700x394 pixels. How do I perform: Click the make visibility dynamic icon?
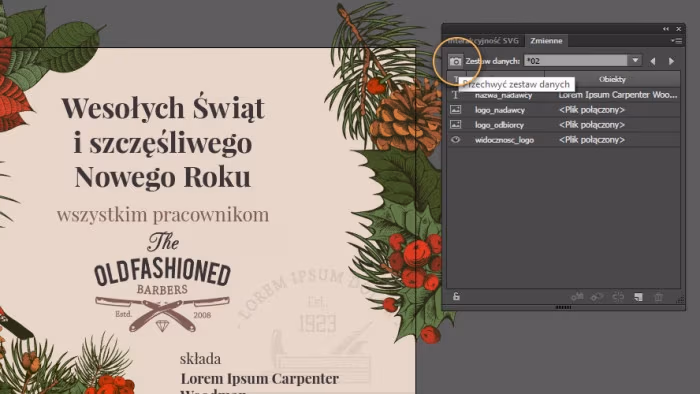597,297
